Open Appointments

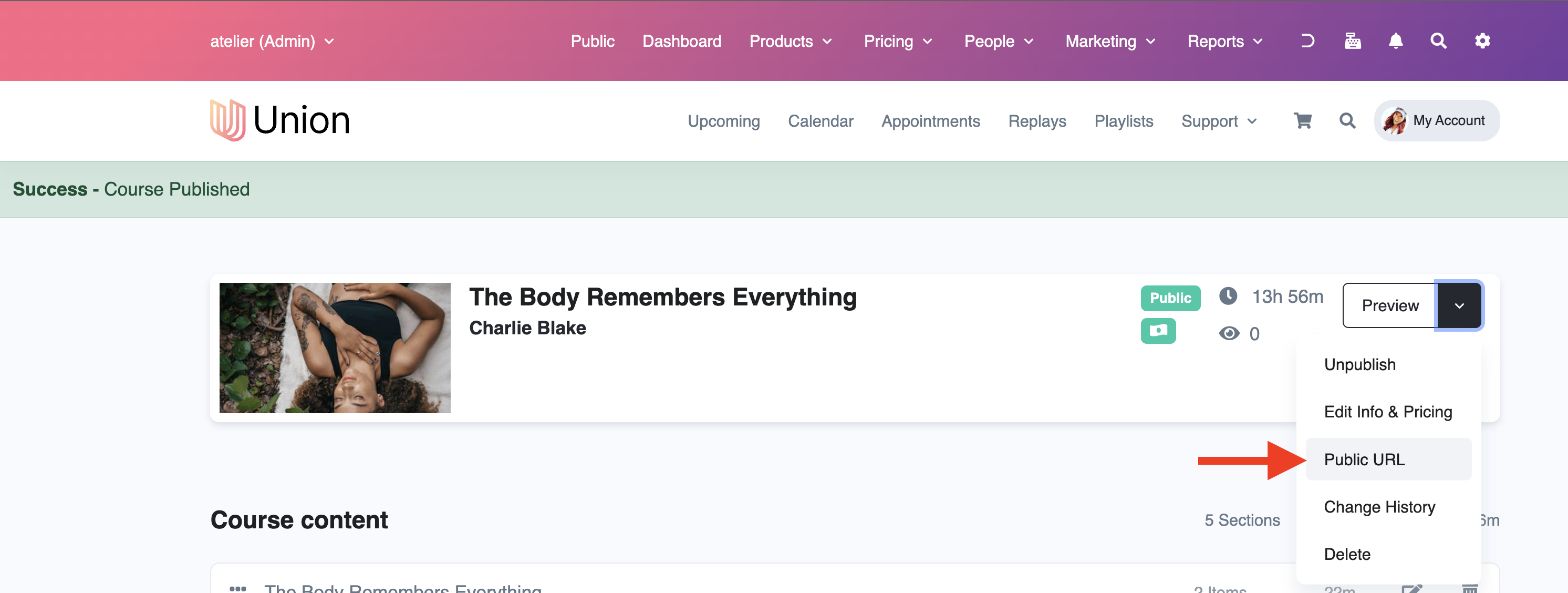tap(930, 121)
